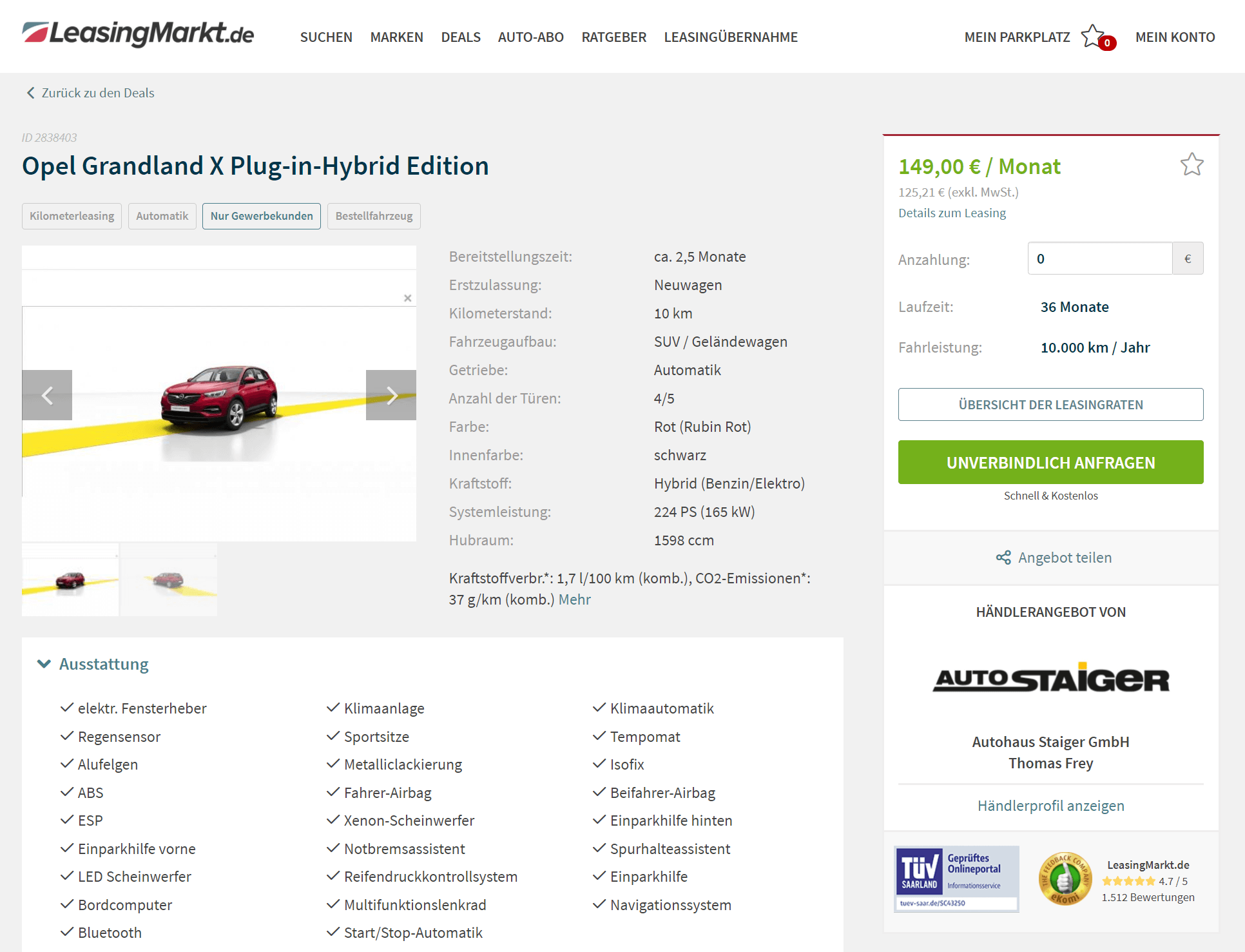Click the Bestellfahrzeug tag

click(x=374, y=216)
